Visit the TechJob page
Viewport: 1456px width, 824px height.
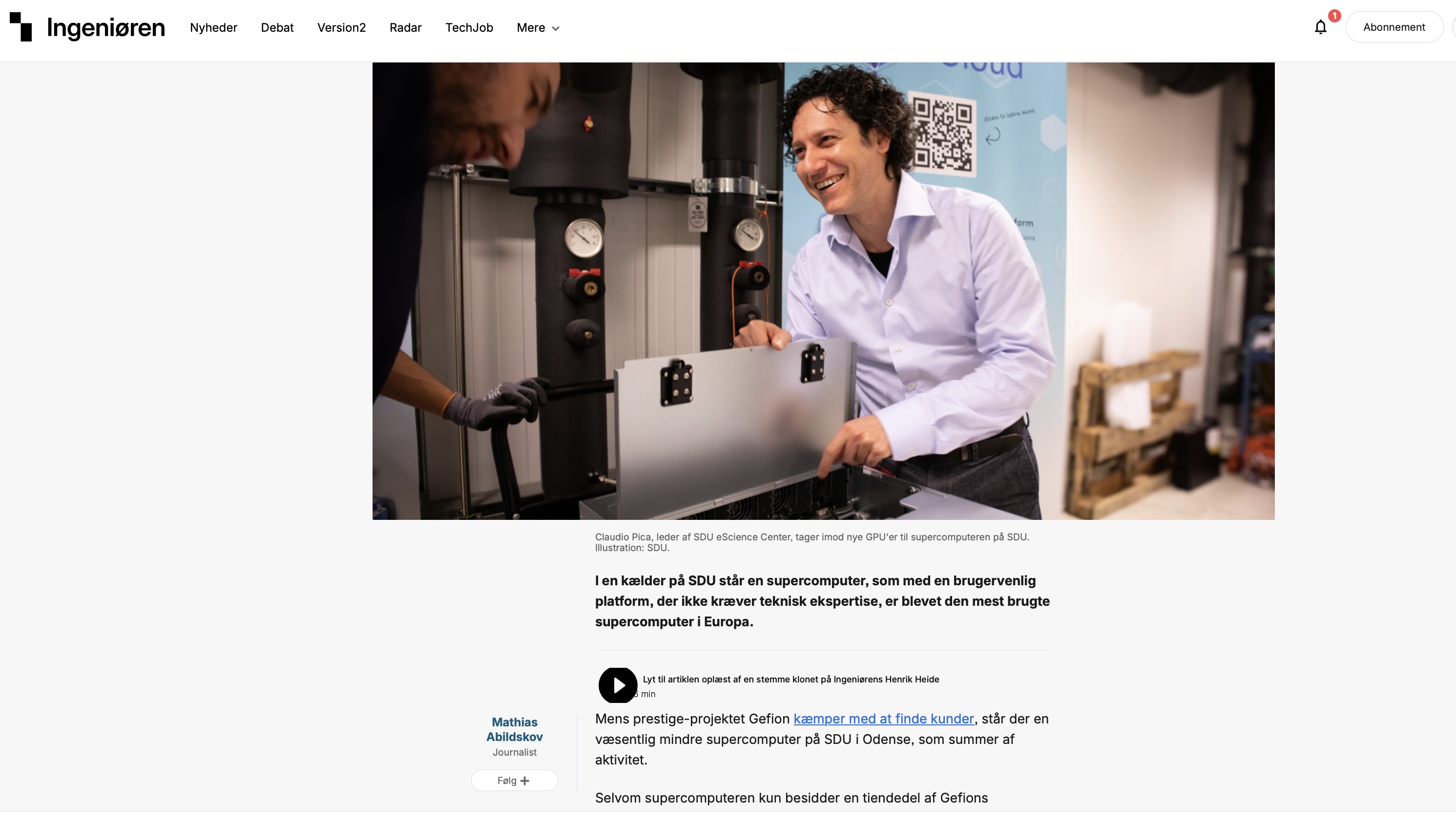(x=469, y=28)
